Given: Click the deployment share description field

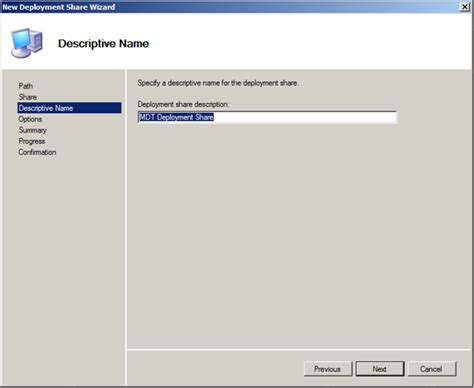Looking at the screenshot, I should click(x=267, y=117).
